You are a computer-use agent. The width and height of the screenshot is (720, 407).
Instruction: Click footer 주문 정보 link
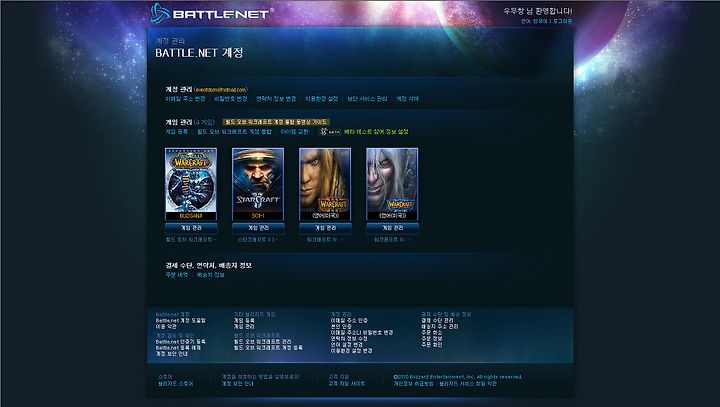pyautogui.click(x=432, y=339)
